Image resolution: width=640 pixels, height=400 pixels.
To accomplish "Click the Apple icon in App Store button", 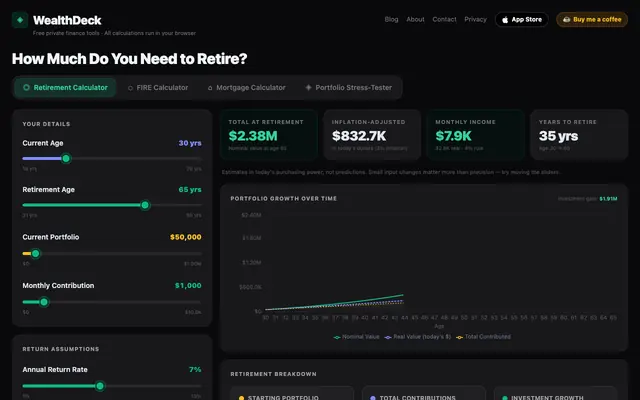I will point(505,20).
